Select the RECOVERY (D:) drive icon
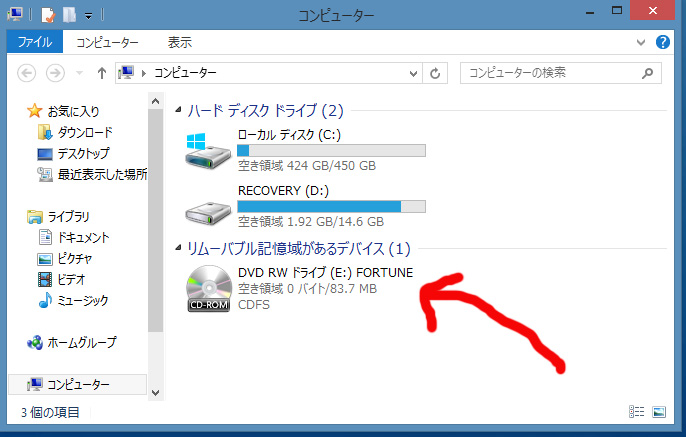 (x=208, y=213)
